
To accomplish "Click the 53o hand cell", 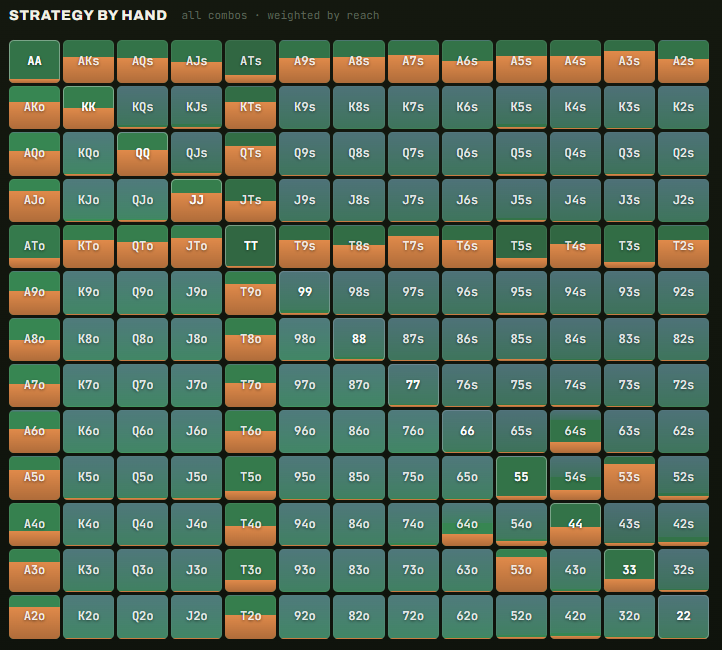I will [x=521, y=570].
